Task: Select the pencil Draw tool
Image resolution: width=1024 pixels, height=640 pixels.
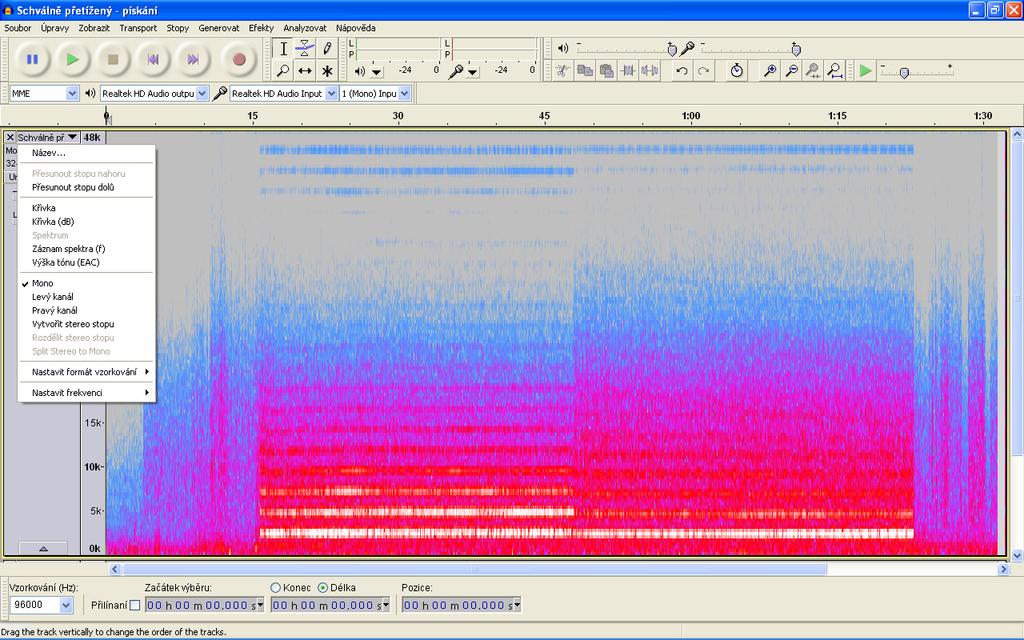Action: (x=327, y=48)
